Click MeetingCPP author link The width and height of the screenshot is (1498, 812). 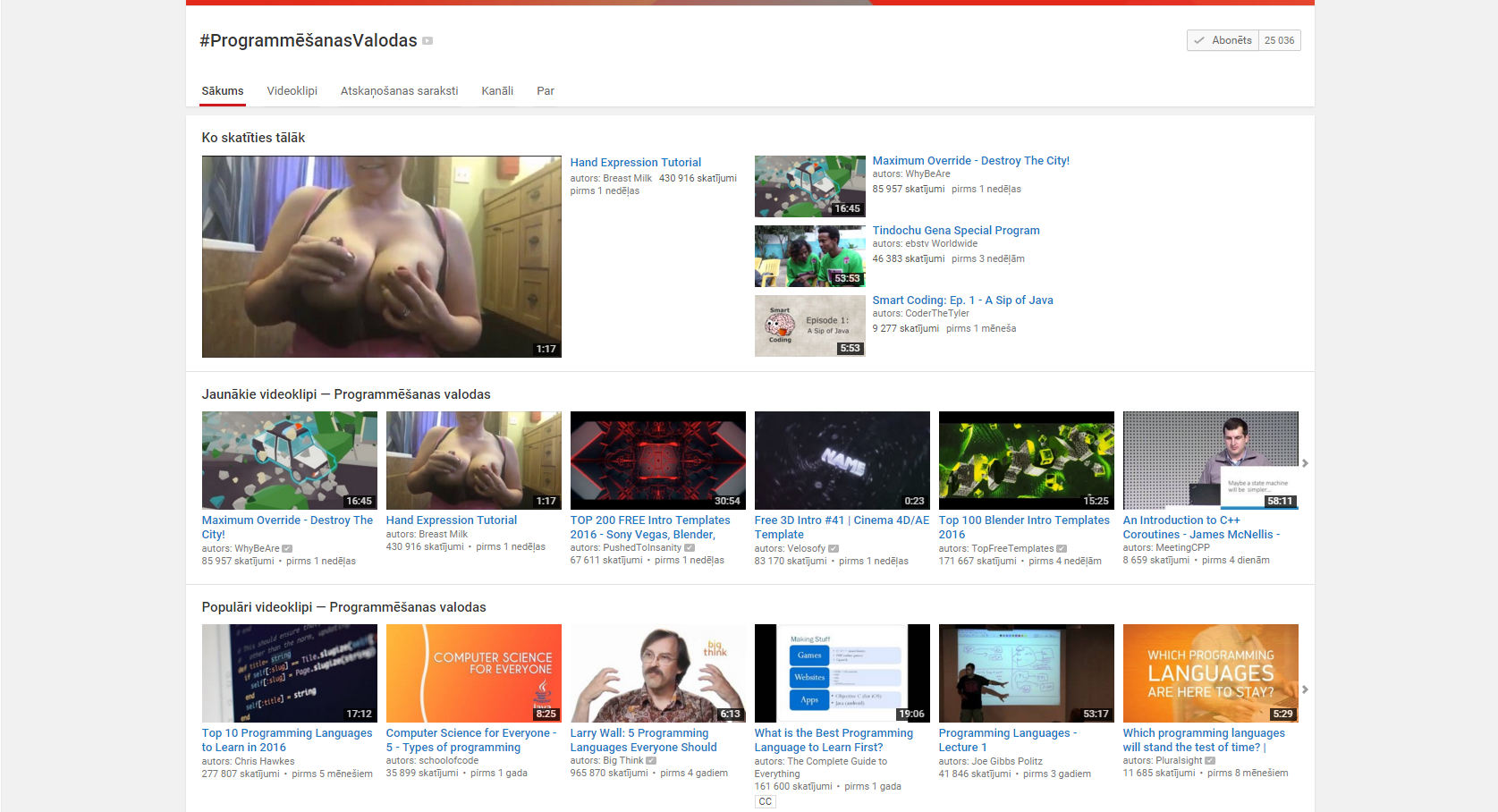[x=1182, y=548]
